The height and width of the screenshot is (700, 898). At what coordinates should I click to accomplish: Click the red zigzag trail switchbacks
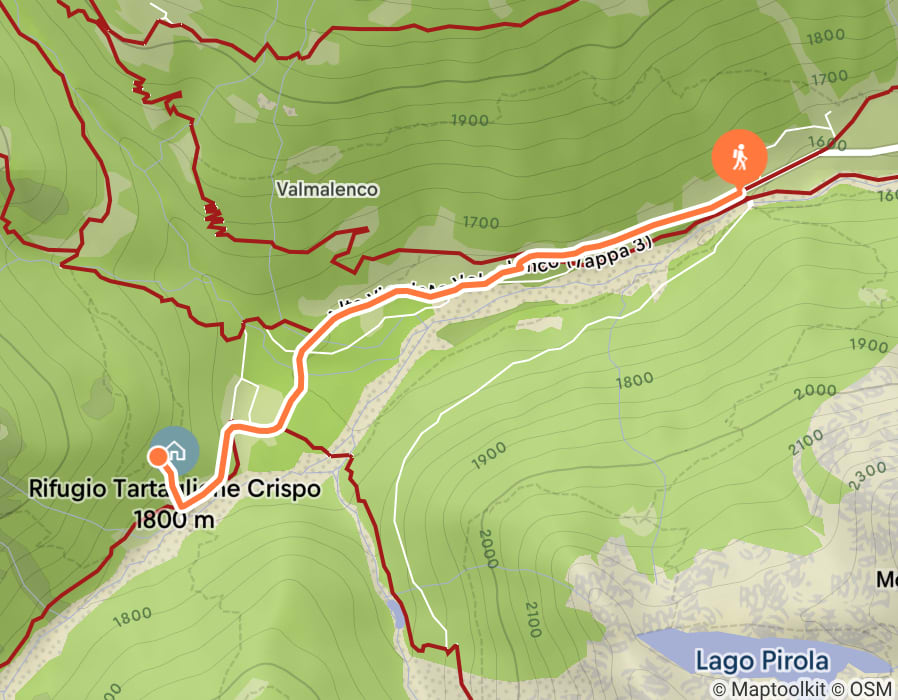[x=215, y=217]
